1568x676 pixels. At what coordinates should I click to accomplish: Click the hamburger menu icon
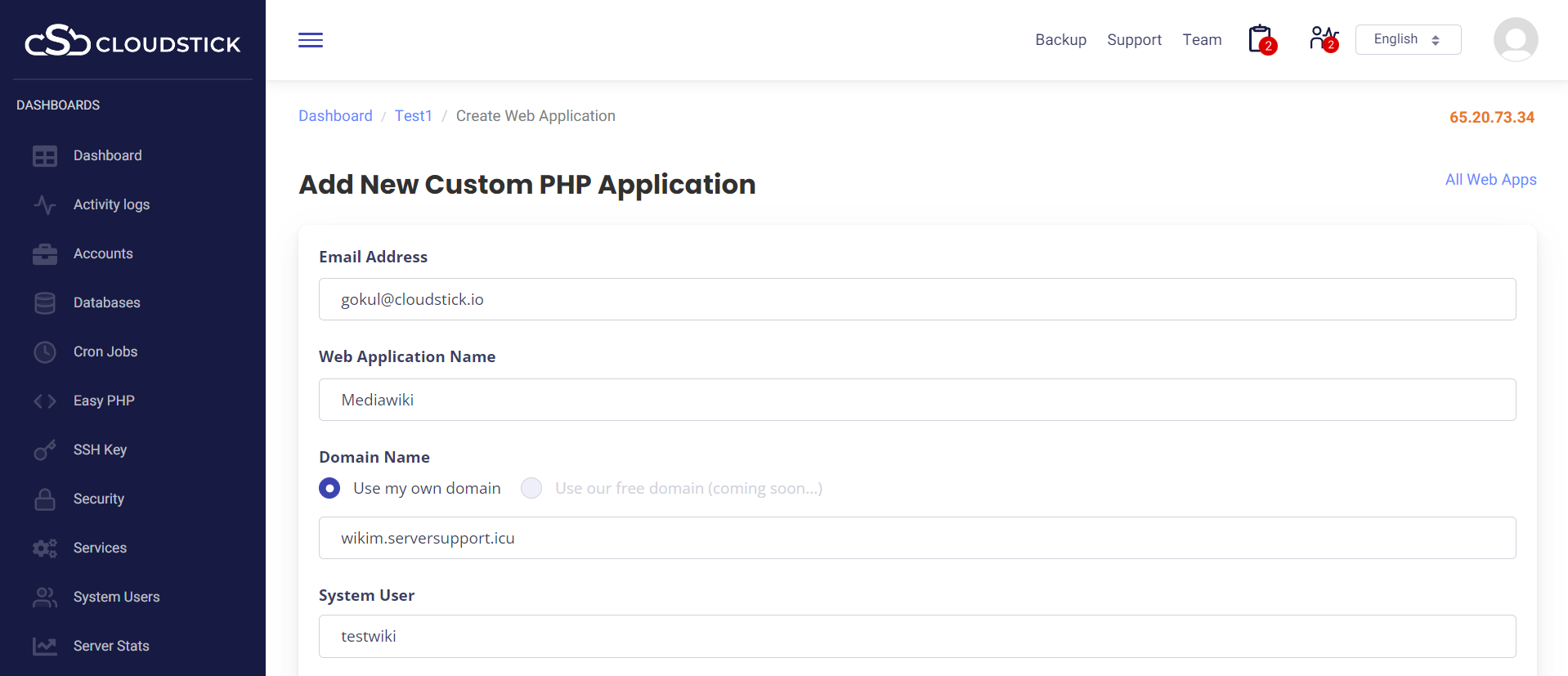(311, 40)
